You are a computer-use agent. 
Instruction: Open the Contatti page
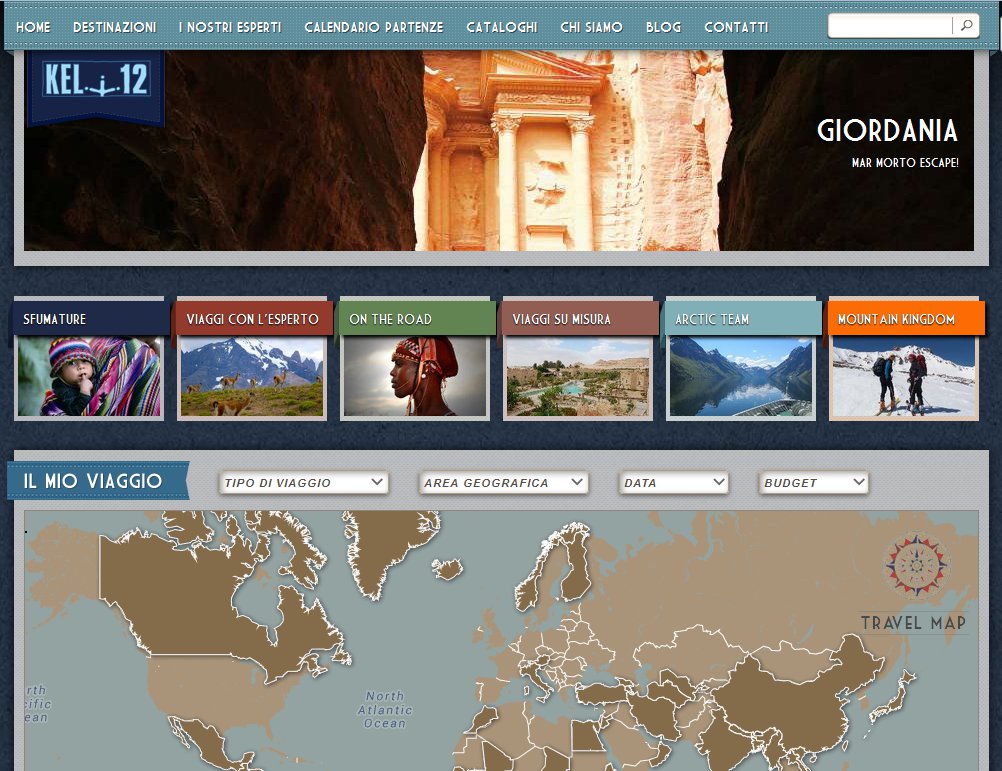click(x=736, y=27)
